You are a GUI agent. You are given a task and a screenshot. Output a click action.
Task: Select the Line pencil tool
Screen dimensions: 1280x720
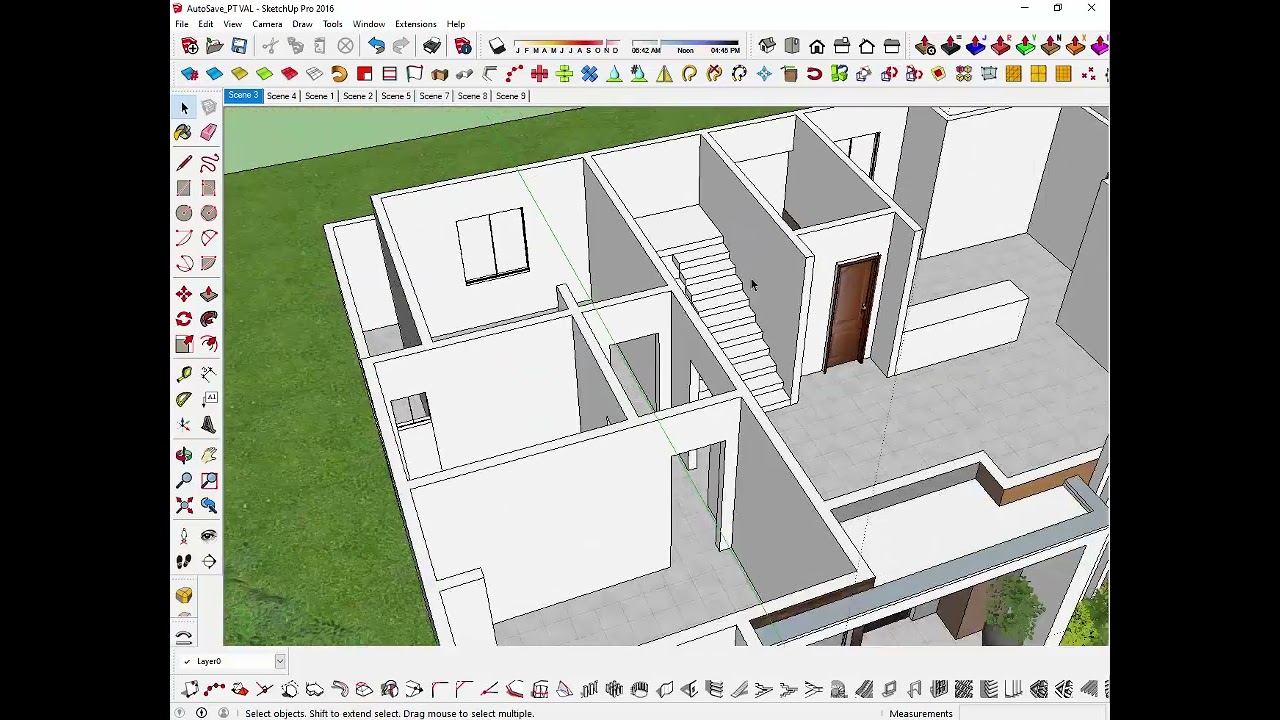click(x=184, y=163)
